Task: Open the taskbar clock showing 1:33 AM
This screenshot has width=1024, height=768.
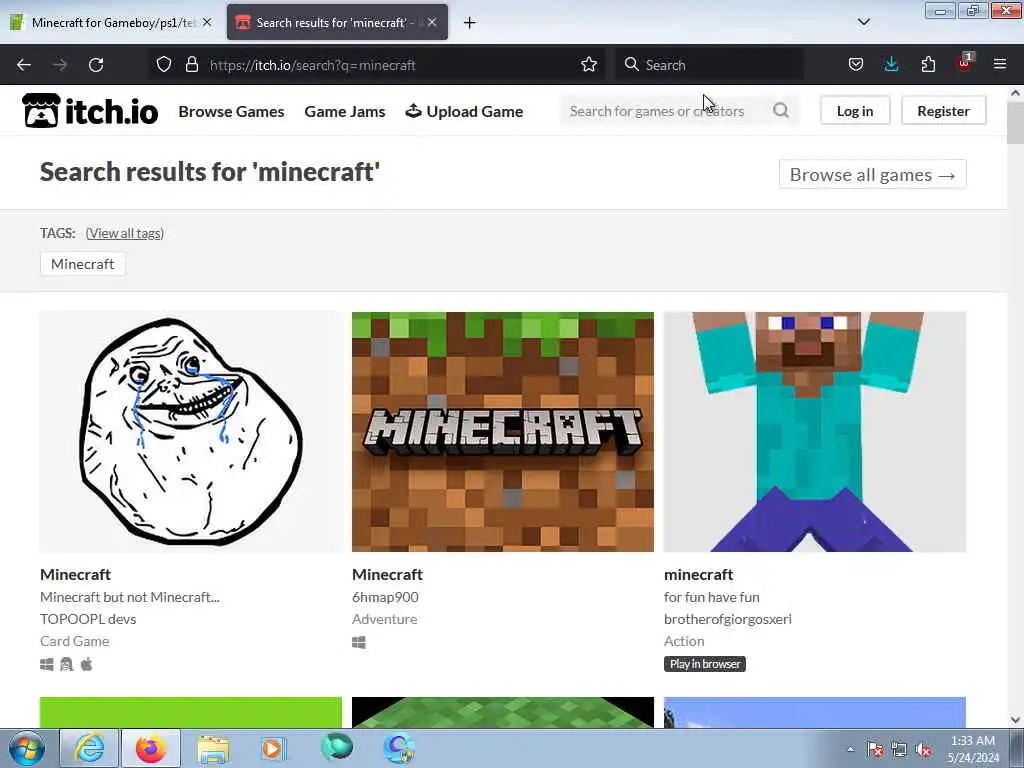Action: tap(973, 749)
